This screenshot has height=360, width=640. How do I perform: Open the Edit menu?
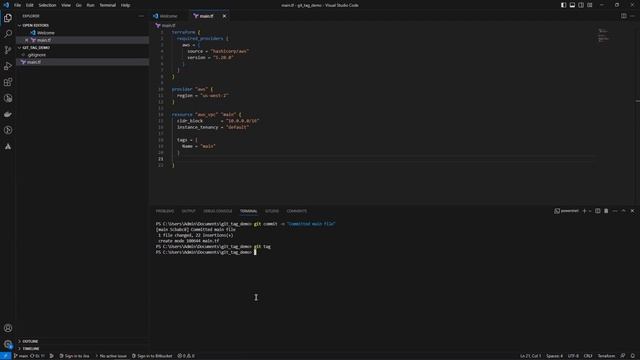point(30,5)
